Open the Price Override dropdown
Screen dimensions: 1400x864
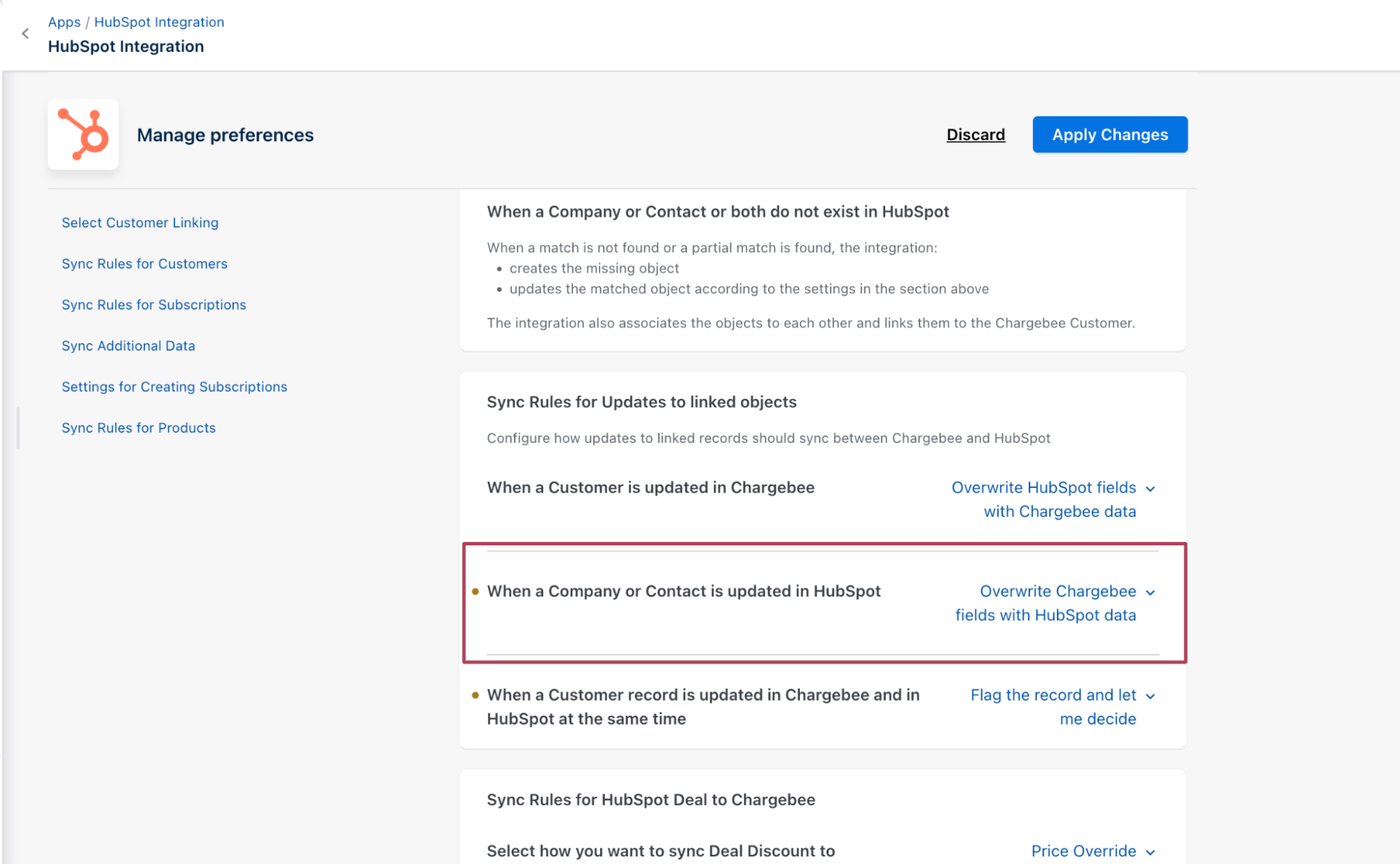[1083, 851]
